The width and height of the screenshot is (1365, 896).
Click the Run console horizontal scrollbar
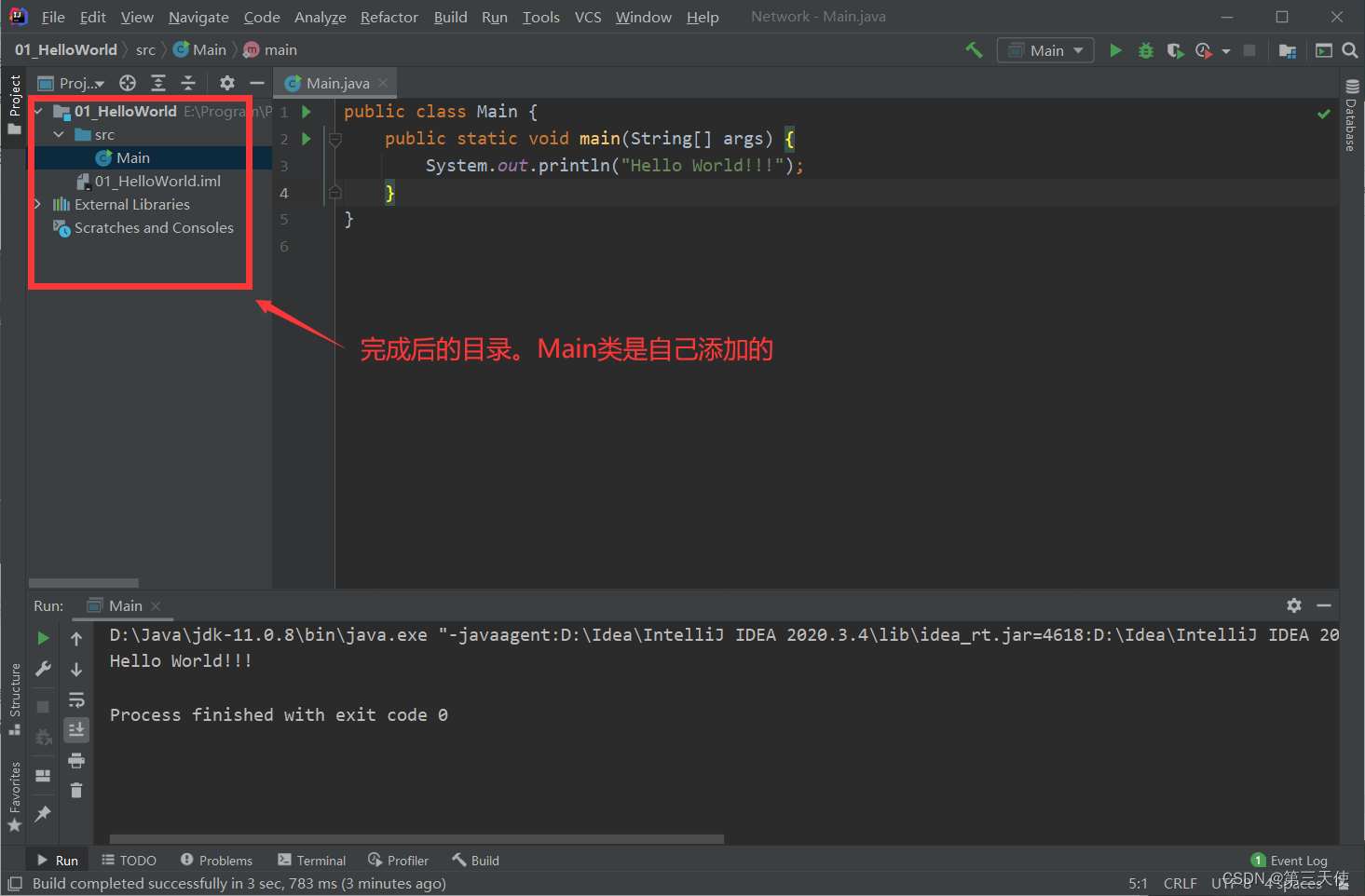pyautogui.click(x=416, y=839)
